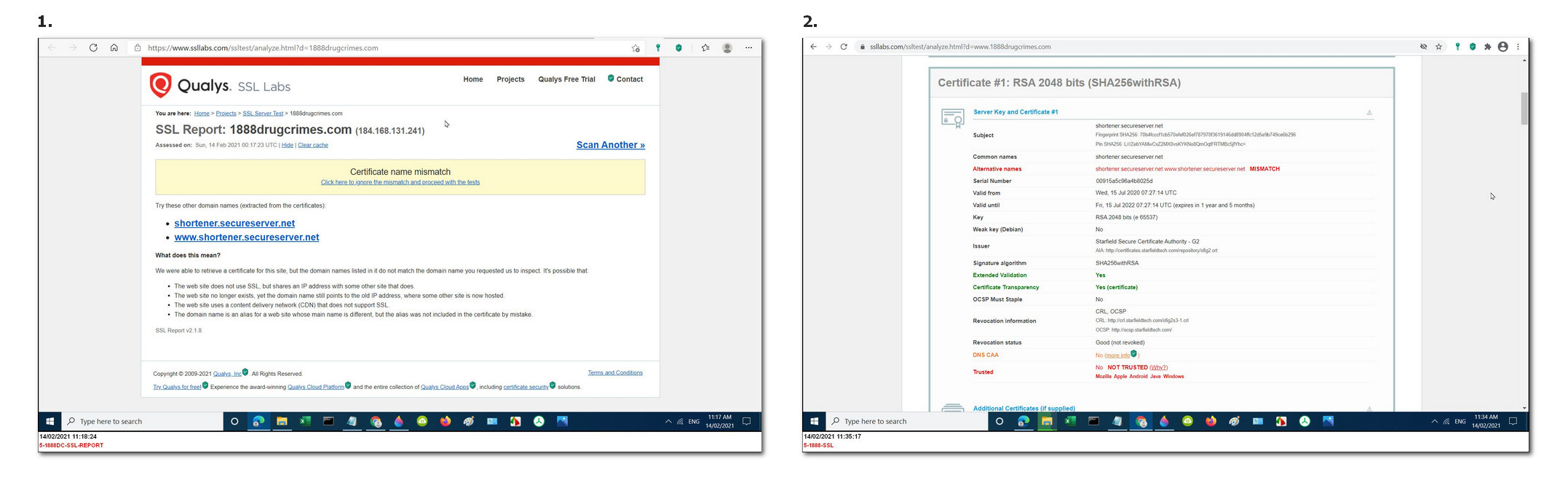This screenshot has width=1568, height=491.
Task: Open Projects in the Qualys top navigation
Action: [510, 79]
